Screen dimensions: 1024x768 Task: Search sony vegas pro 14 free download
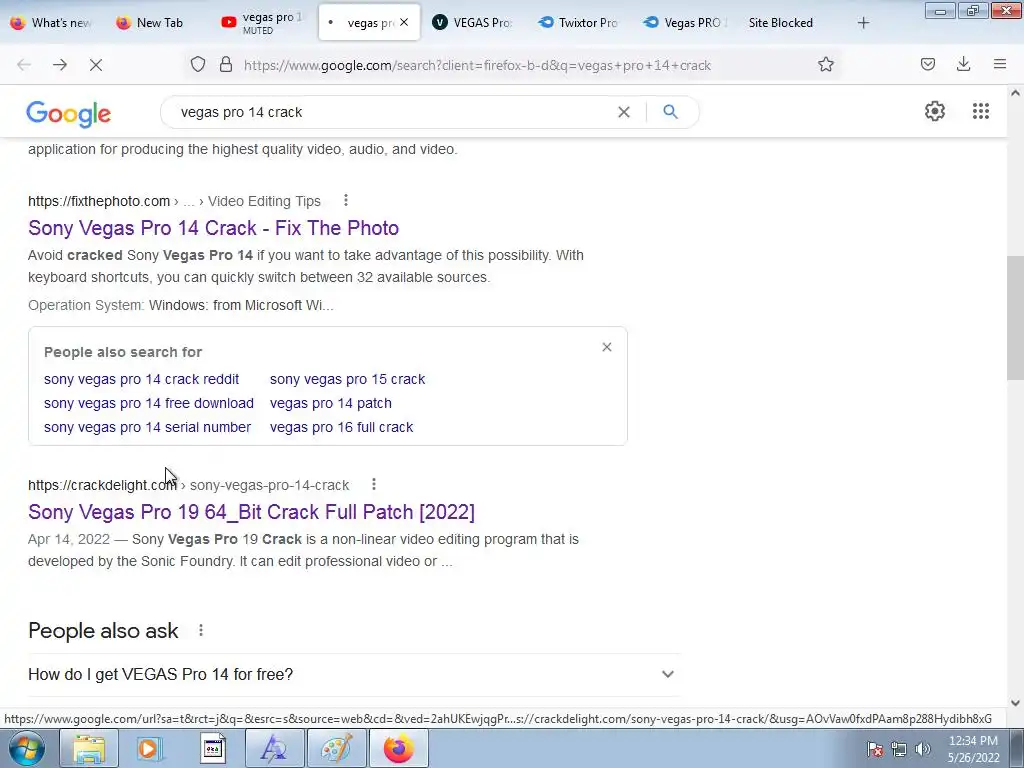(149, 404)
